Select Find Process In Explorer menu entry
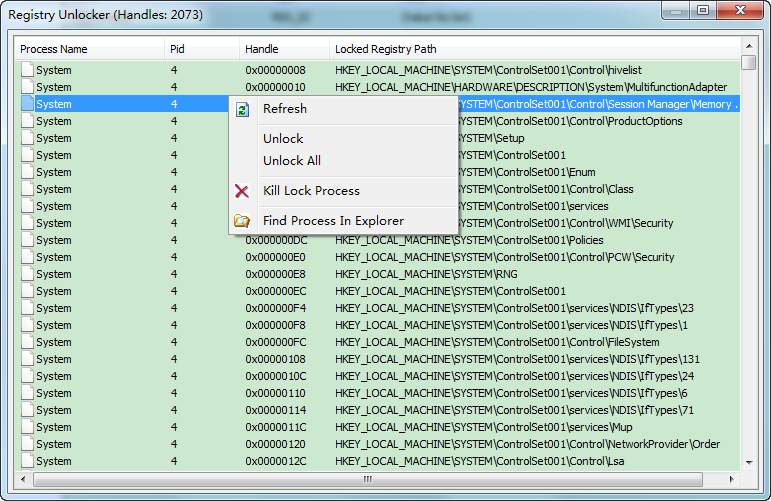The image size is (771, 501). pyautogui.click(x=333, y=221)
